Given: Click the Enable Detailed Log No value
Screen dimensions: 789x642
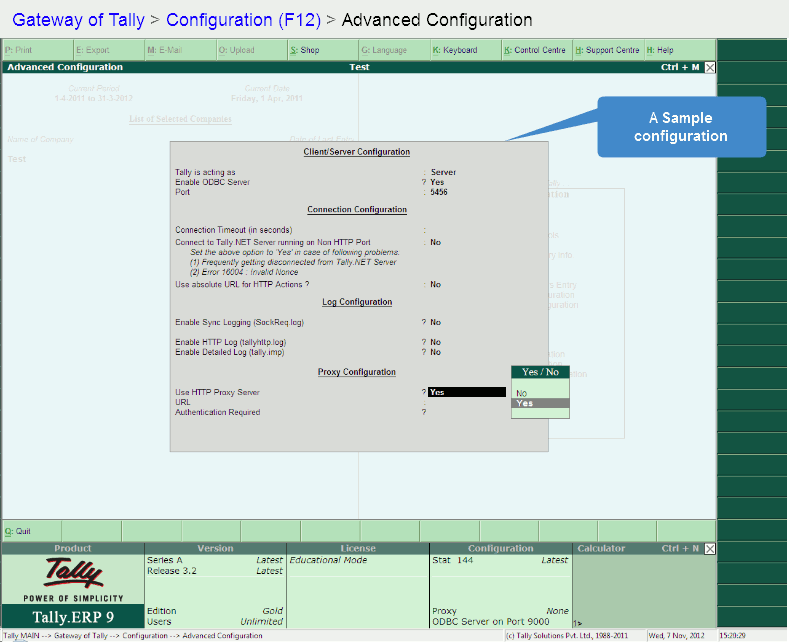Looking at the screenshot, I should 435,352.
